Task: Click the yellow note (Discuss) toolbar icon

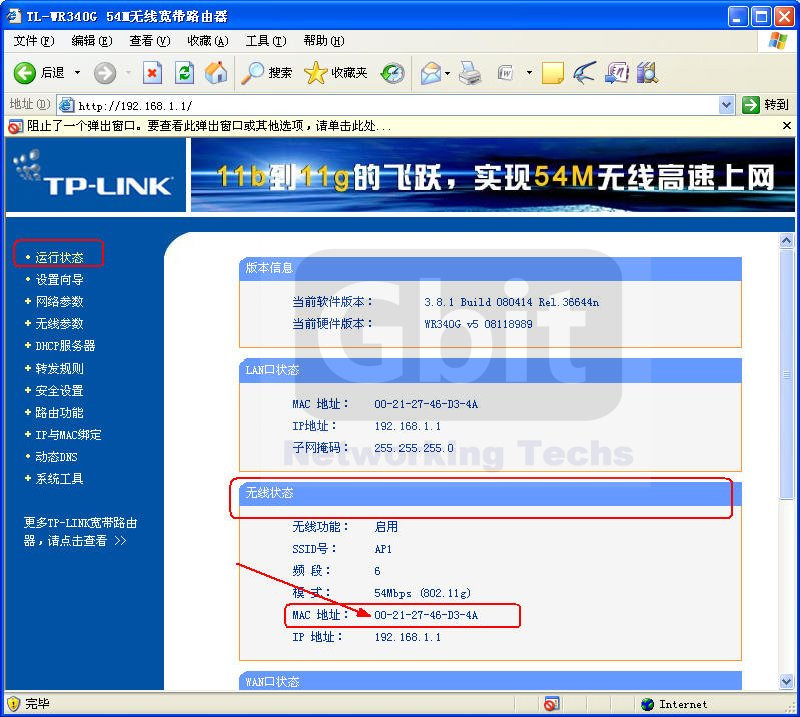Action: (552, 73)
